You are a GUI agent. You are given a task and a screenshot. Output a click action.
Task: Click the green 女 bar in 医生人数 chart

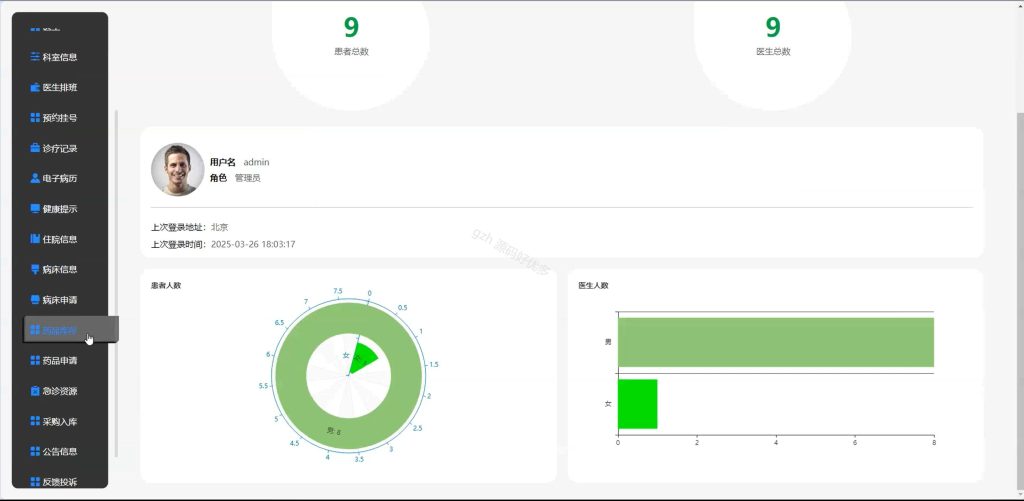637,404
